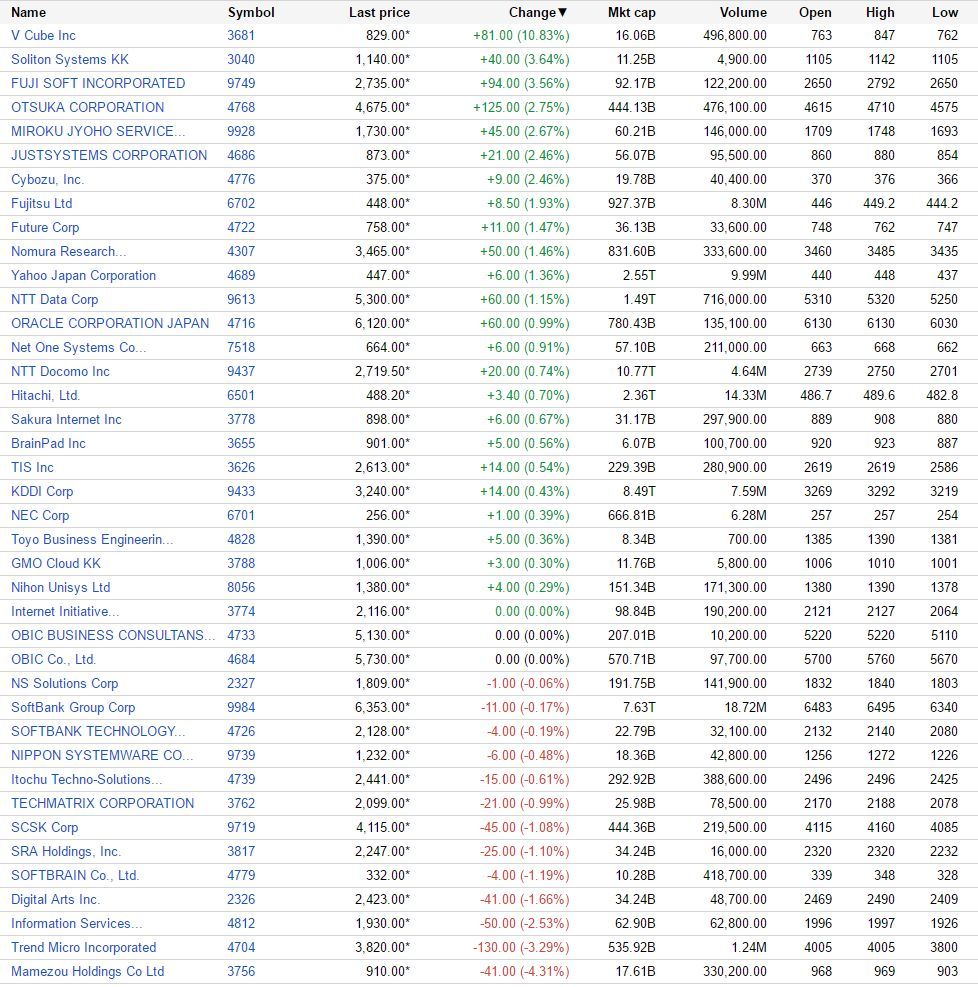Image resolution: width=978 pixels, height=987 pixels.
Task: Sort table by Symbol column header
Action: point(251,13)
